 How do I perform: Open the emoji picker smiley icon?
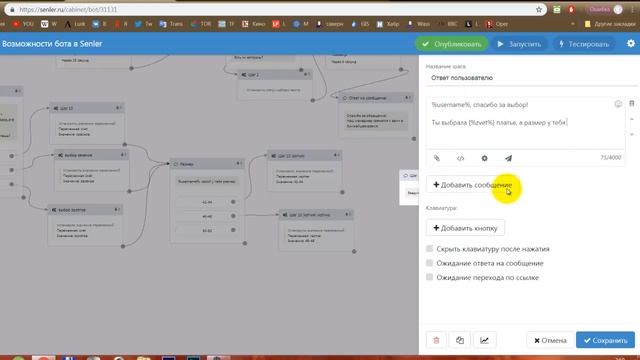pyautogui.click(x=618, y=104)
